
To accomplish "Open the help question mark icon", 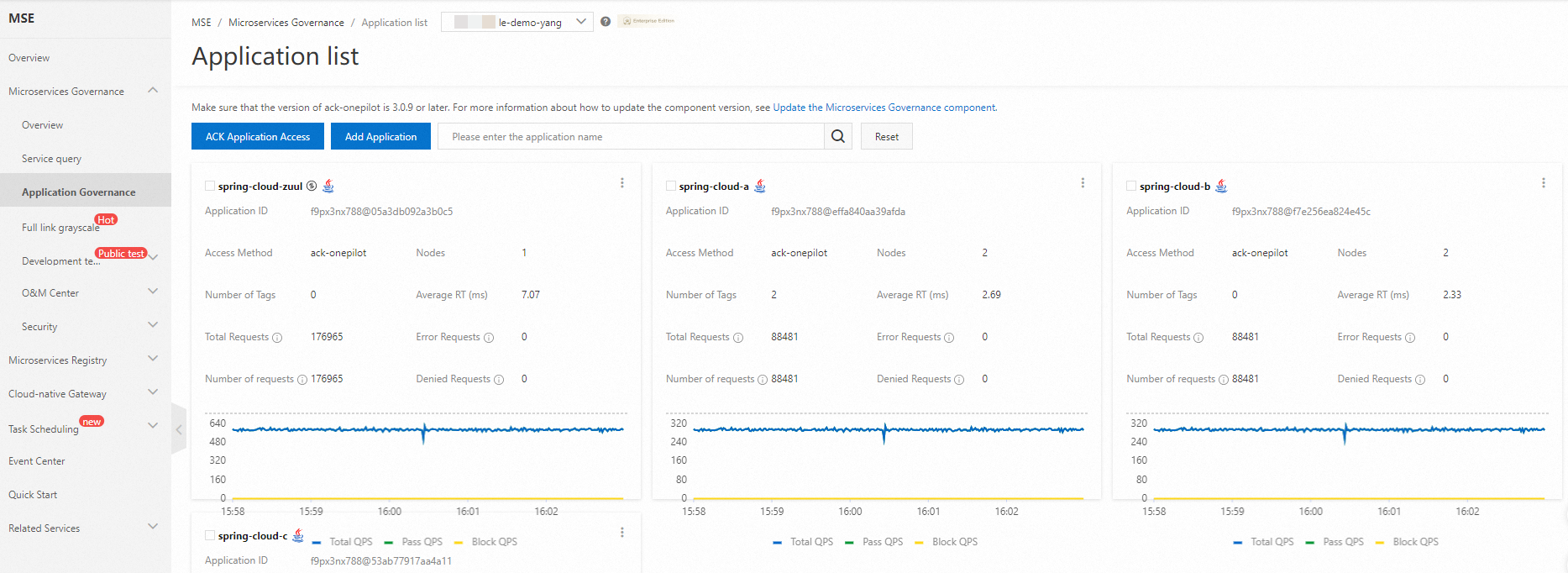I will pyautogui.click(x=606, y=22).
